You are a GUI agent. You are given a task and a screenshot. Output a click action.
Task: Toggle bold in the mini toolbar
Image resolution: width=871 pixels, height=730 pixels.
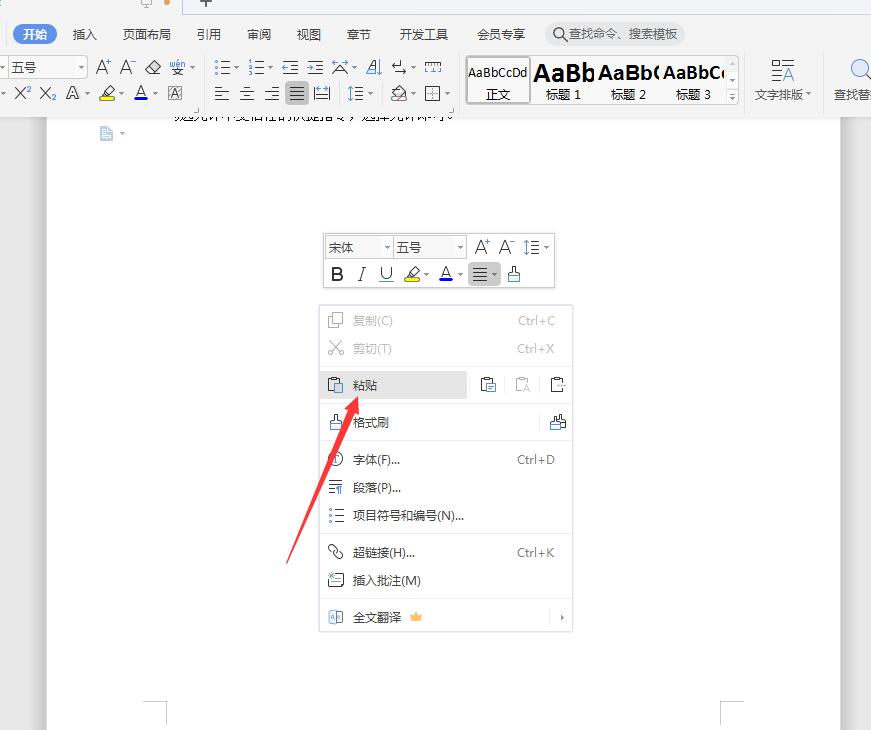click(337, 274)
